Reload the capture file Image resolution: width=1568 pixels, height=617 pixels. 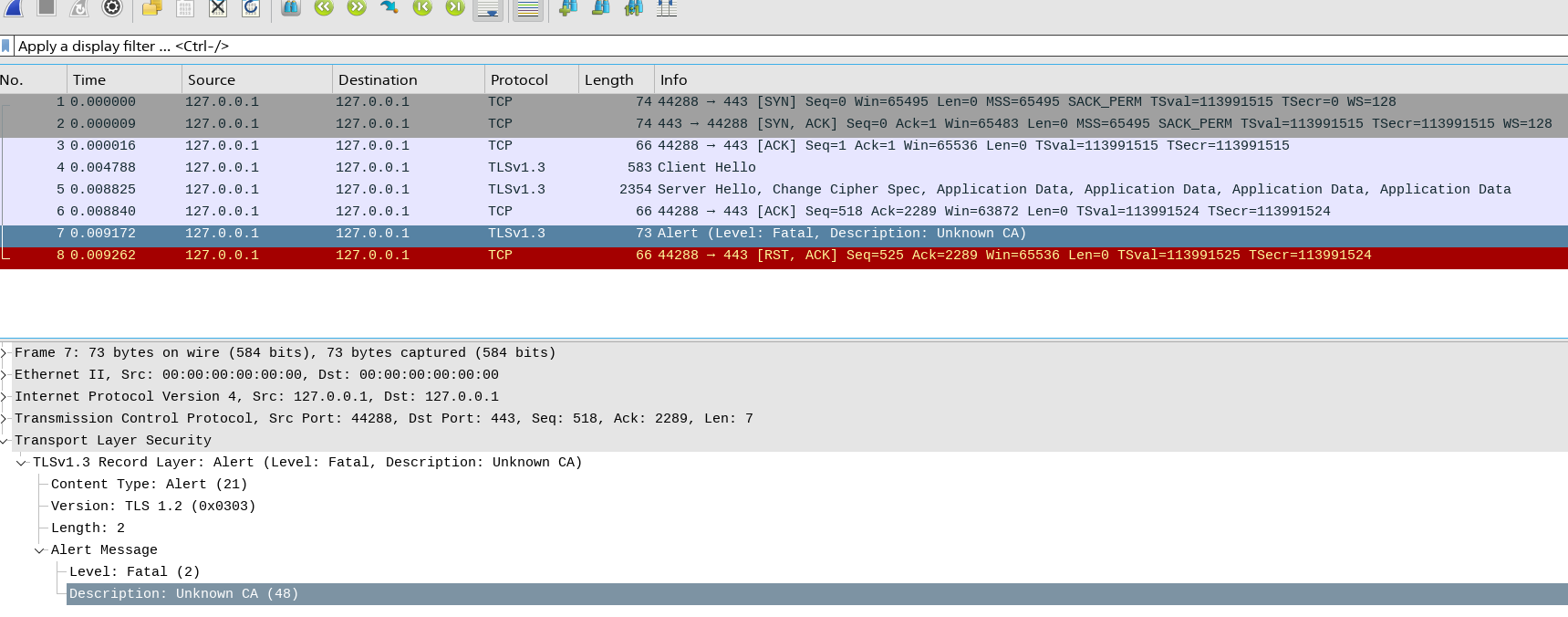[251, 7]
